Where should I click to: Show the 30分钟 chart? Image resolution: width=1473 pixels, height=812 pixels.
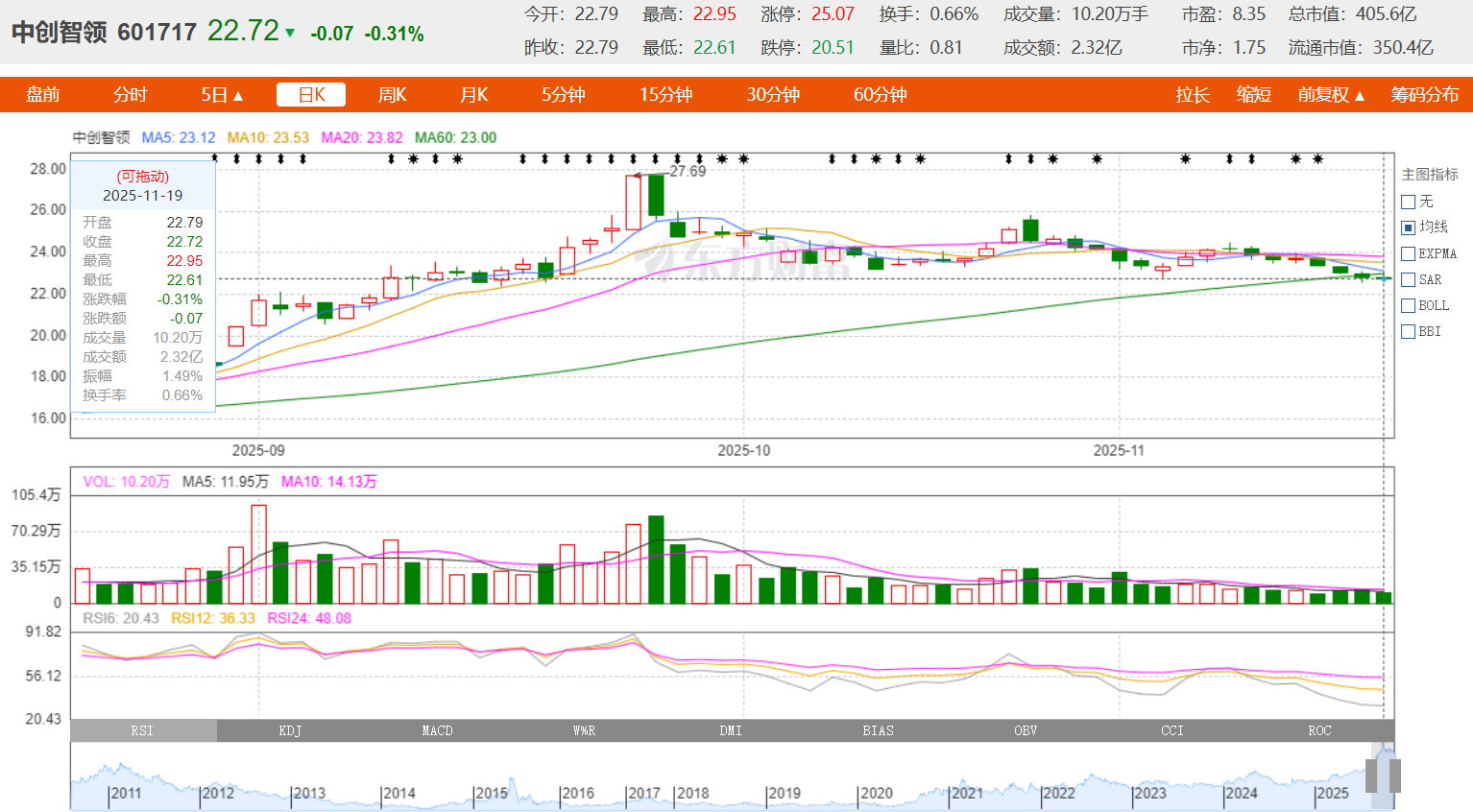click(773, 95)
